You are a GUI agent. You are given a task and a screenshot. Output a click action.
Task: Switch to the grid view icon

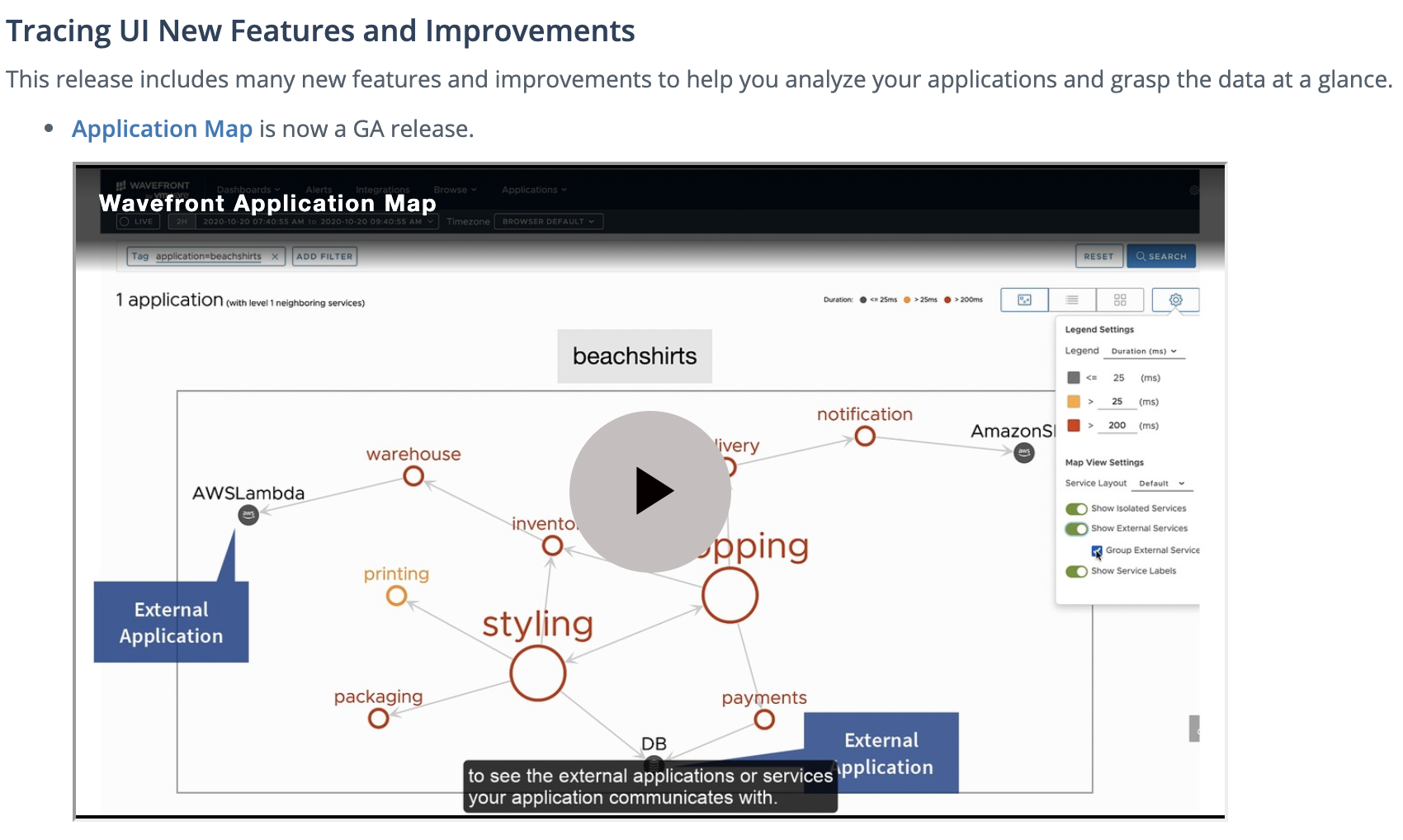[x=1120, y=300]
